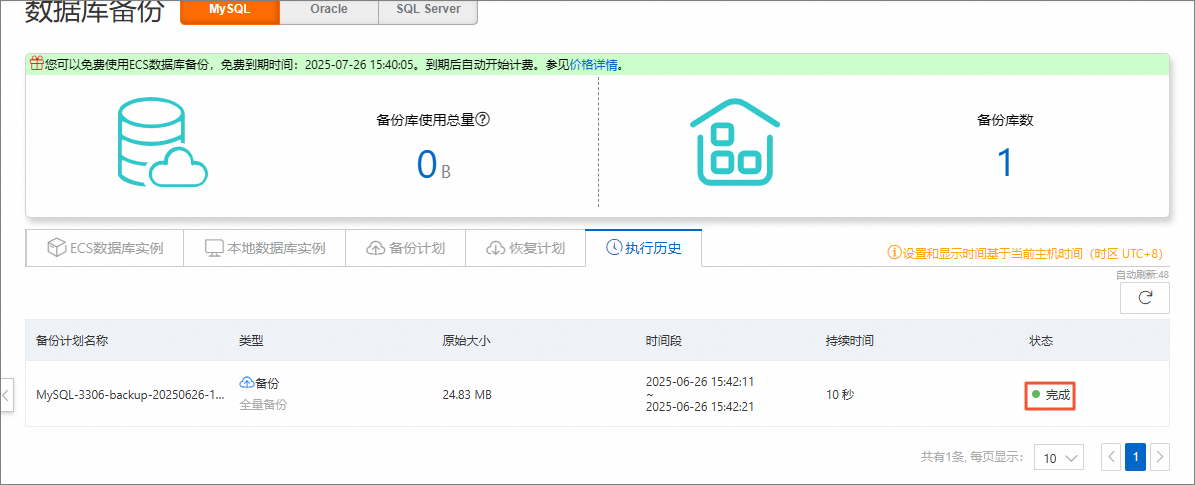Click the refresh button above the table
Screen dimensions: 1195x485
point(1144,297)
